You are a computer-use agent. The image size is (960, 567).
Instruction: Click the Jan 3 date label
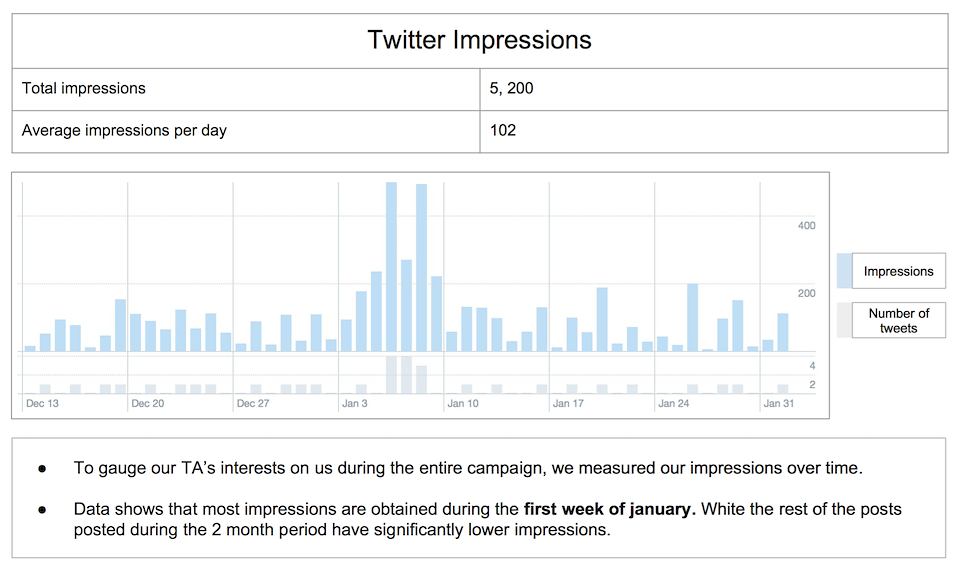pyautogui.click(x=355, y=404)
